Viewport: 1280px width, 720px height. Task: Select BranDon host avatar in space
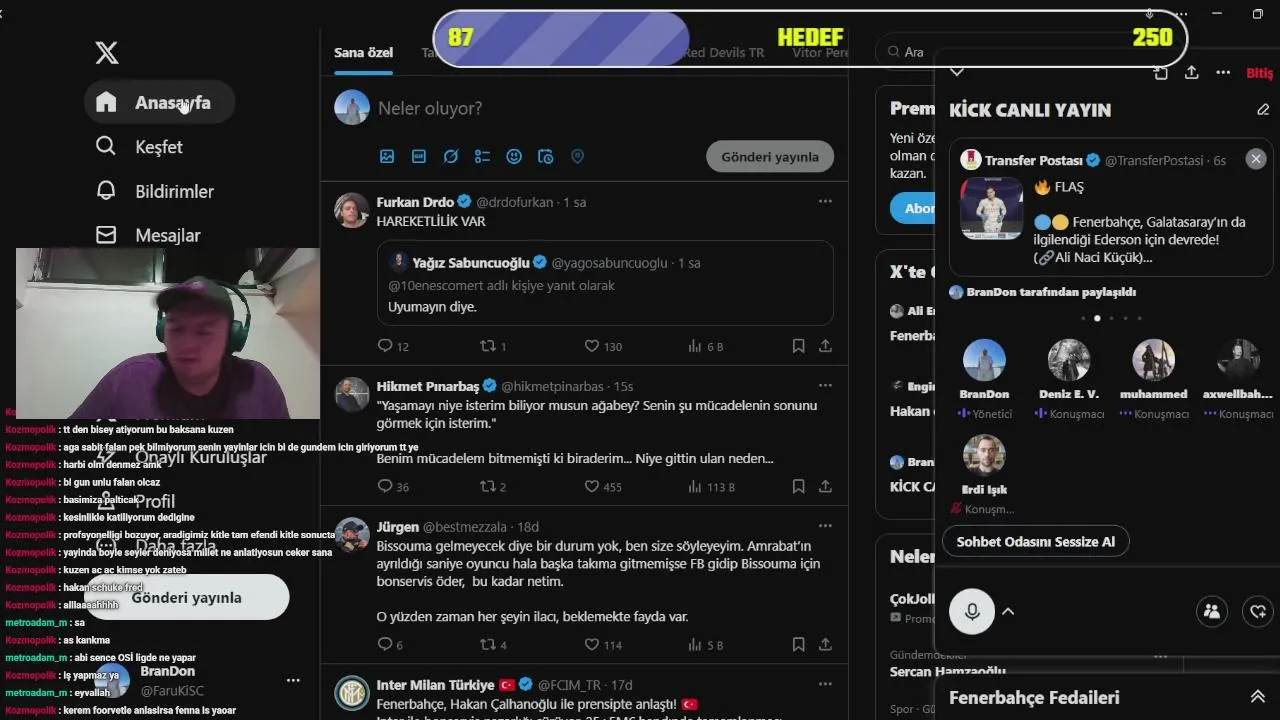pos(984,360)
